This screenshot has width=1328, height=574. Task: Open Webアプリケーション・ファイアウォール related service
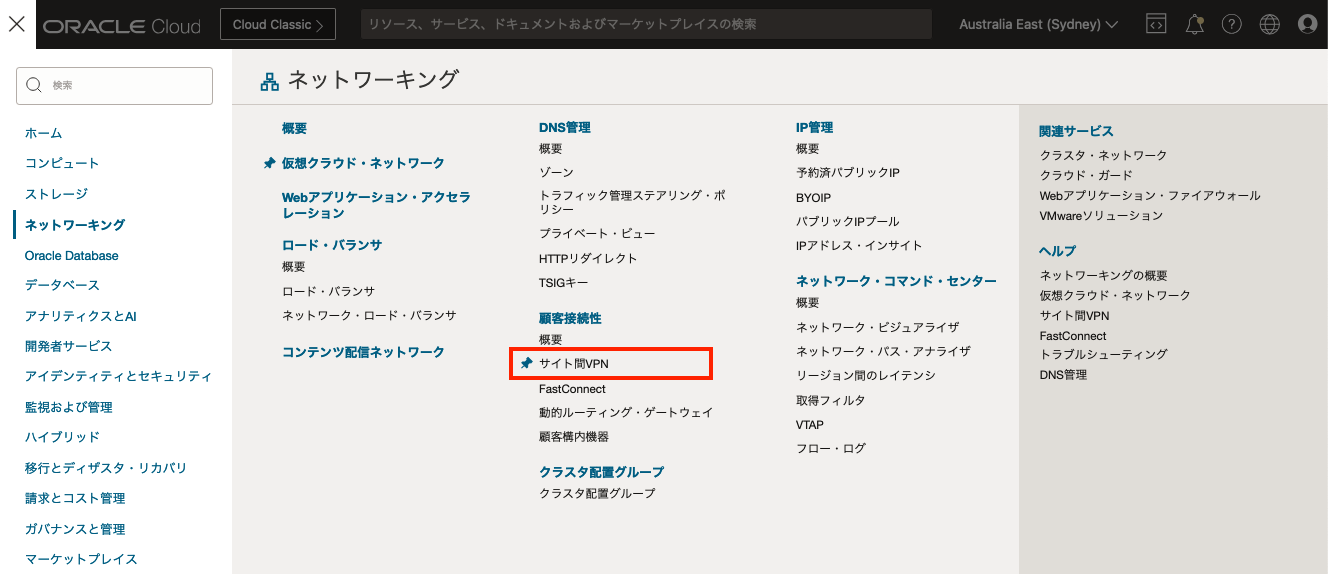coord(1150,196)
